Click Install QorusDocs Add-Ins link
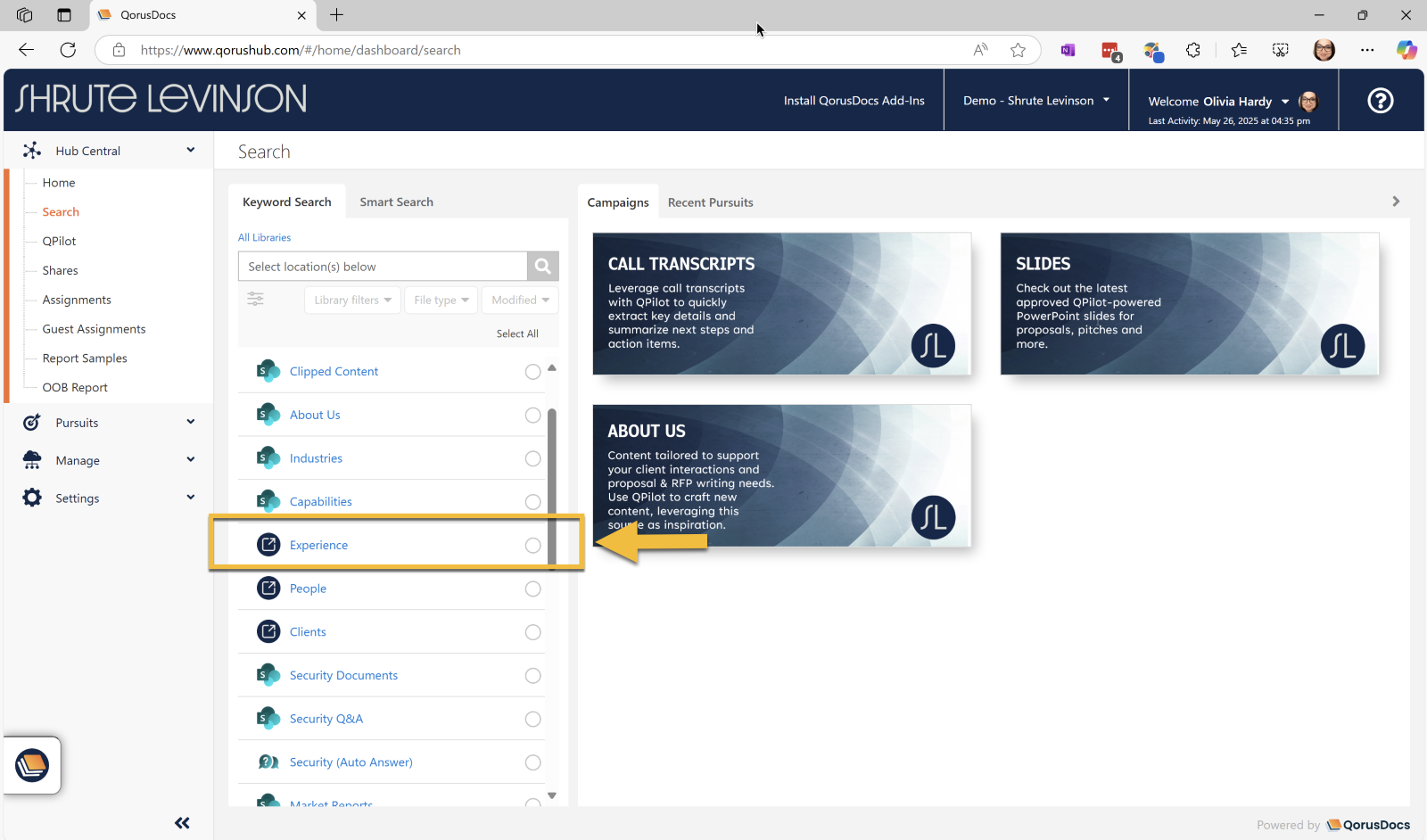Viewport: 1427px width, 840px height. (x=854, y=101)
